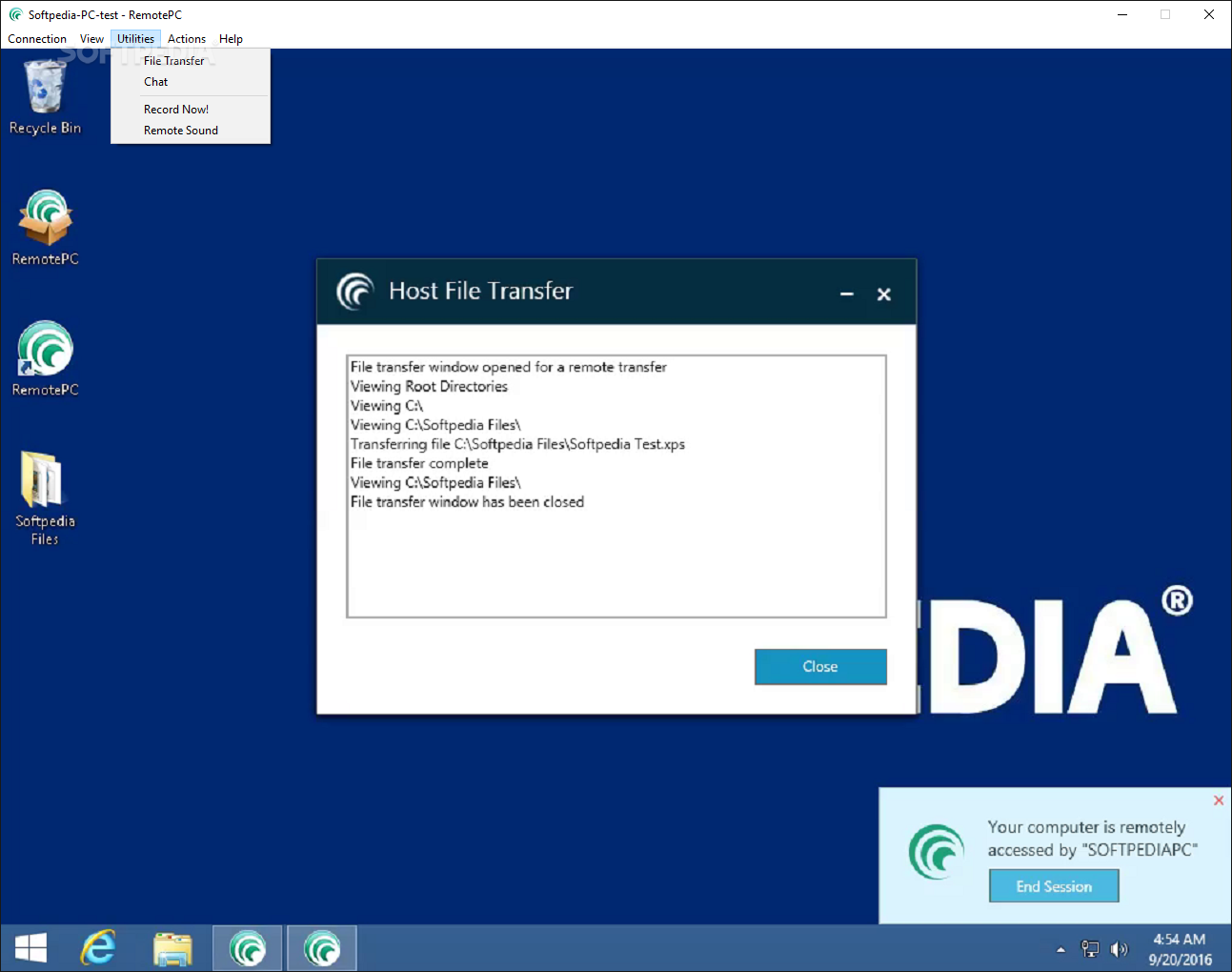Click the taskbar clock showing 4:54 AM

[1180, 949]
